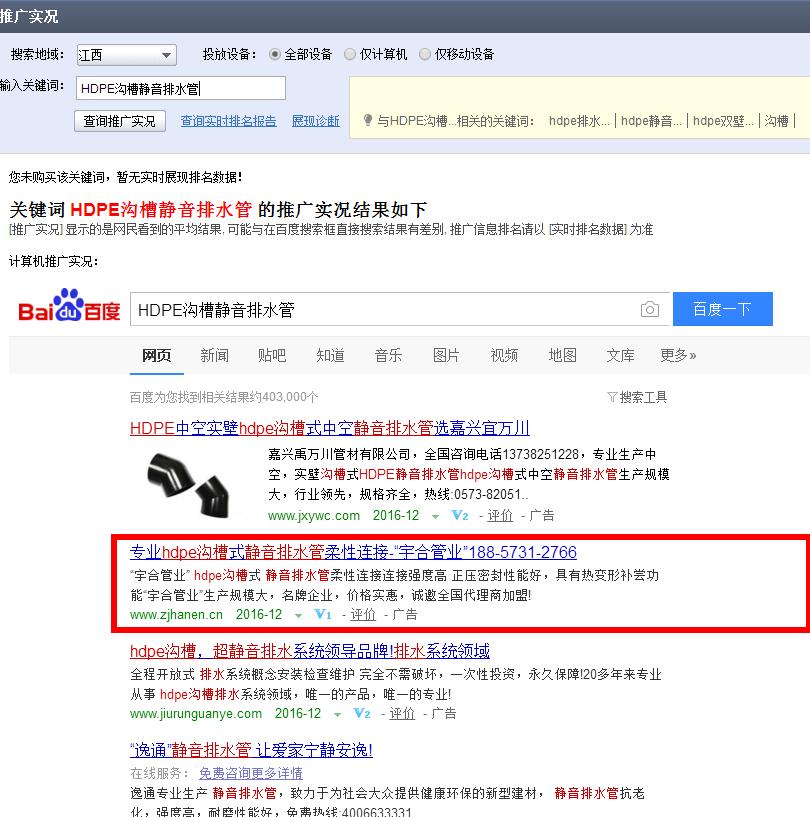Click V2 credibility badge for www.jiurunguanye.com

pos(362,713)
